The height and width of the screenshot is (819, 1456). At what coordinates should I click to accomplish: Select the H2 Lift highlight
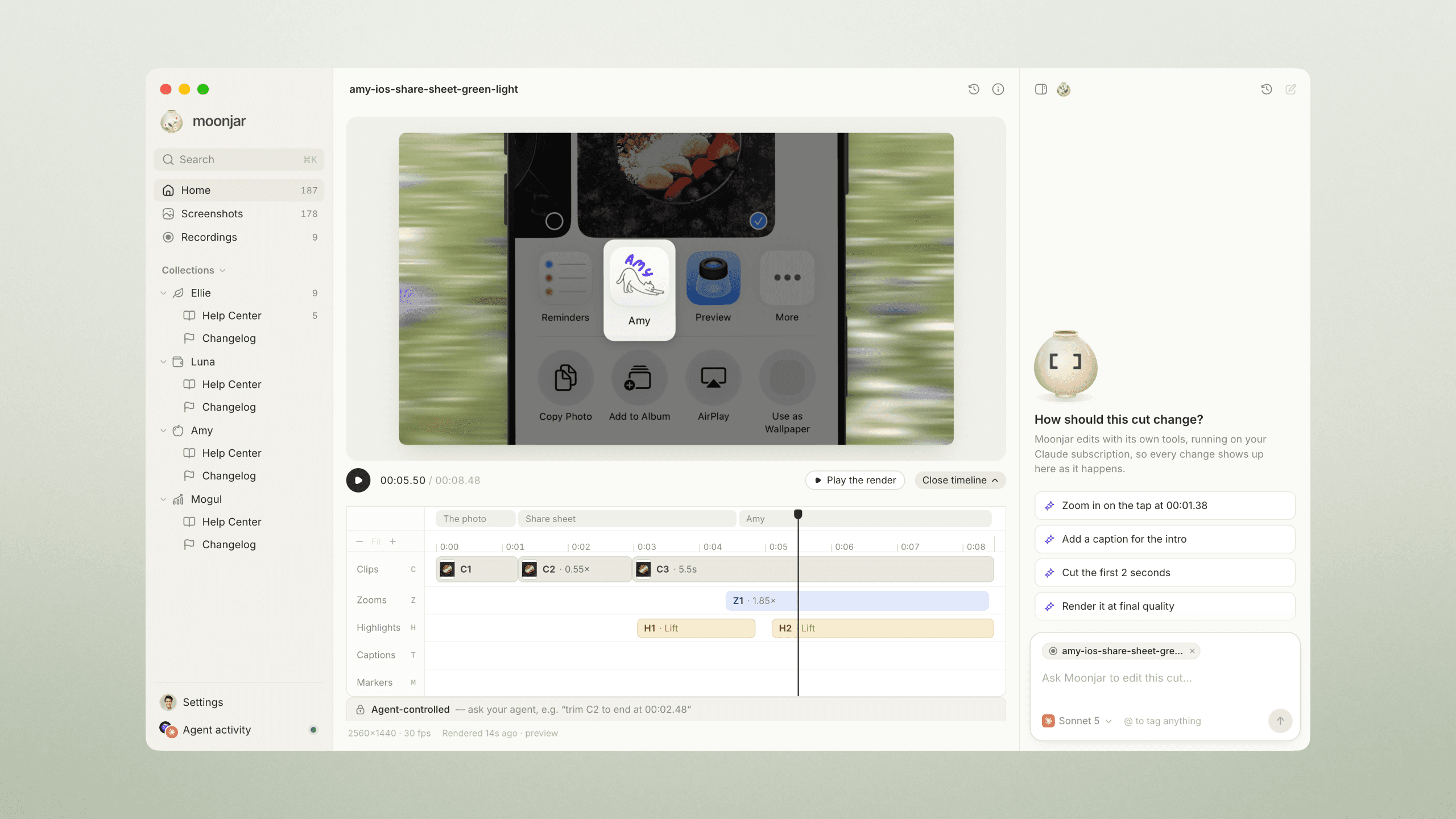coord(883,628)
